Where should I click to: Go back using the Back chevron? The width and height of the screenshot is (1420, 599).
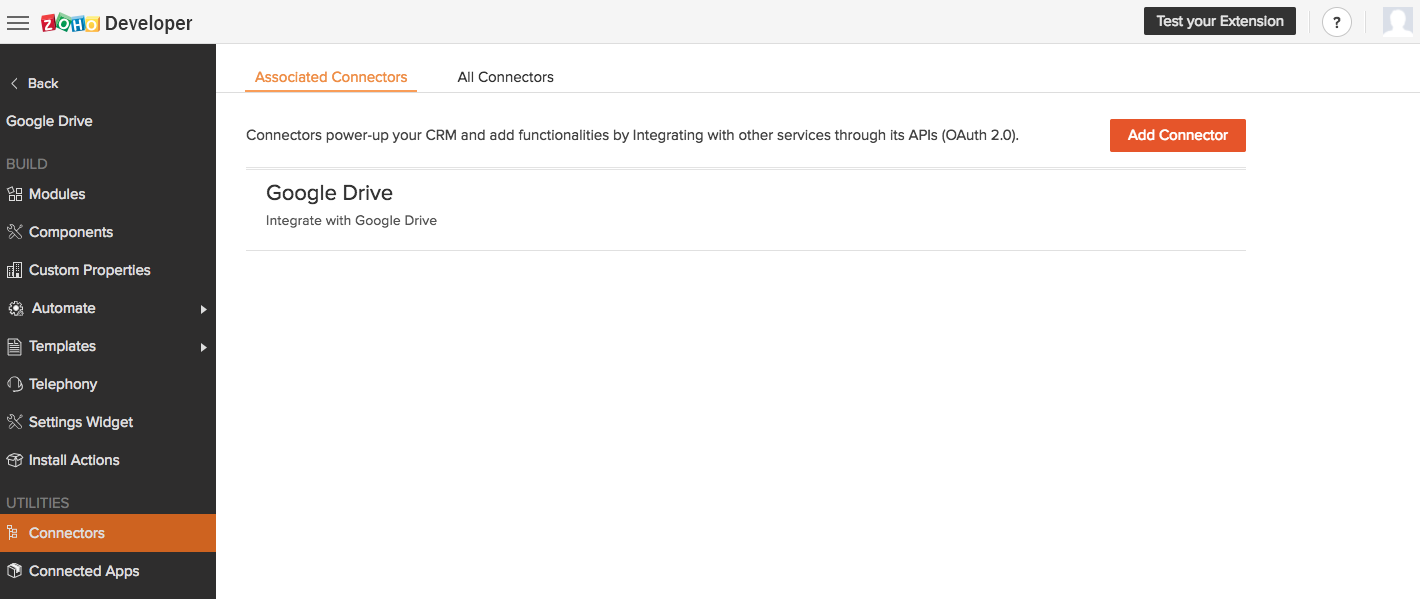coord(14,83)
